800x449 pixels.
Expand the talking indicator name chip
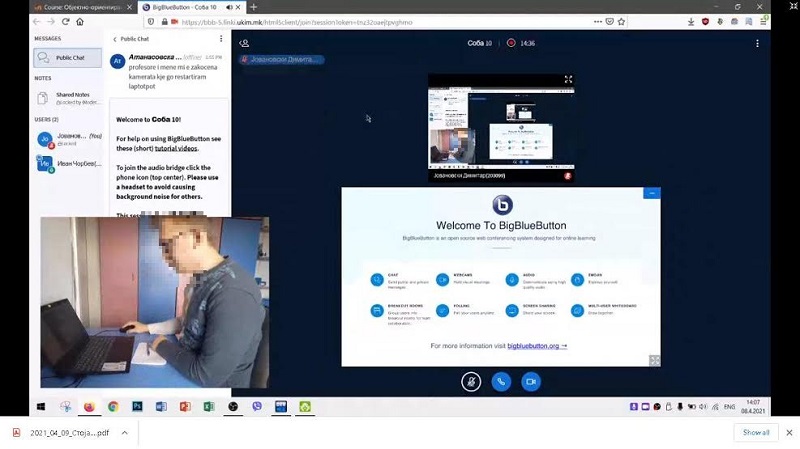[281, 60]
